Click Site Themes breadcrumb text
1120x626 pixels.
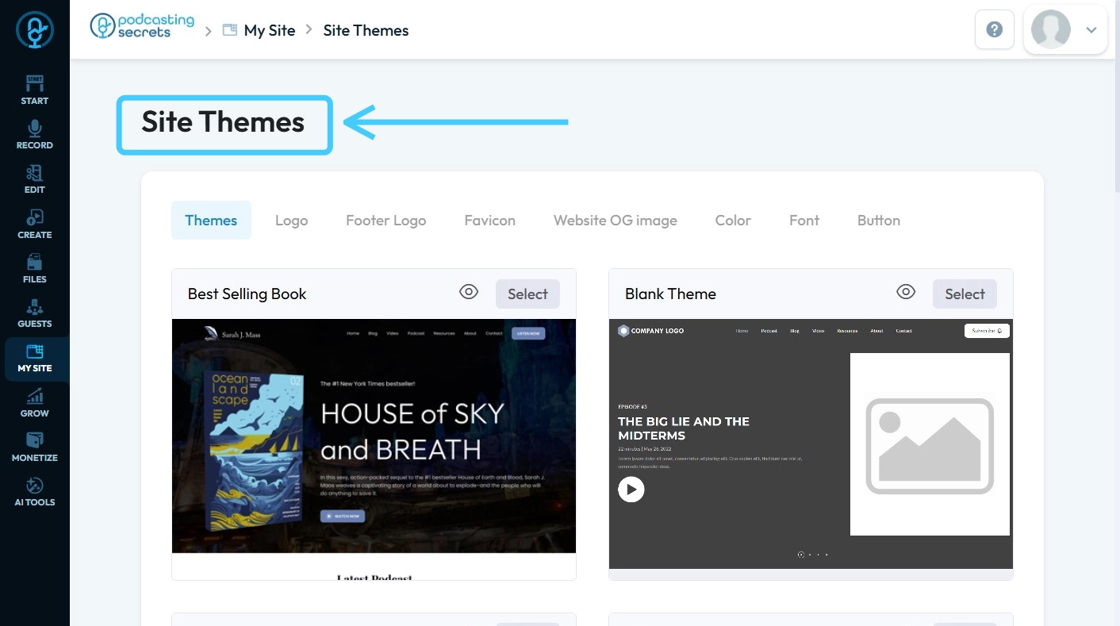tap(366, 30)
